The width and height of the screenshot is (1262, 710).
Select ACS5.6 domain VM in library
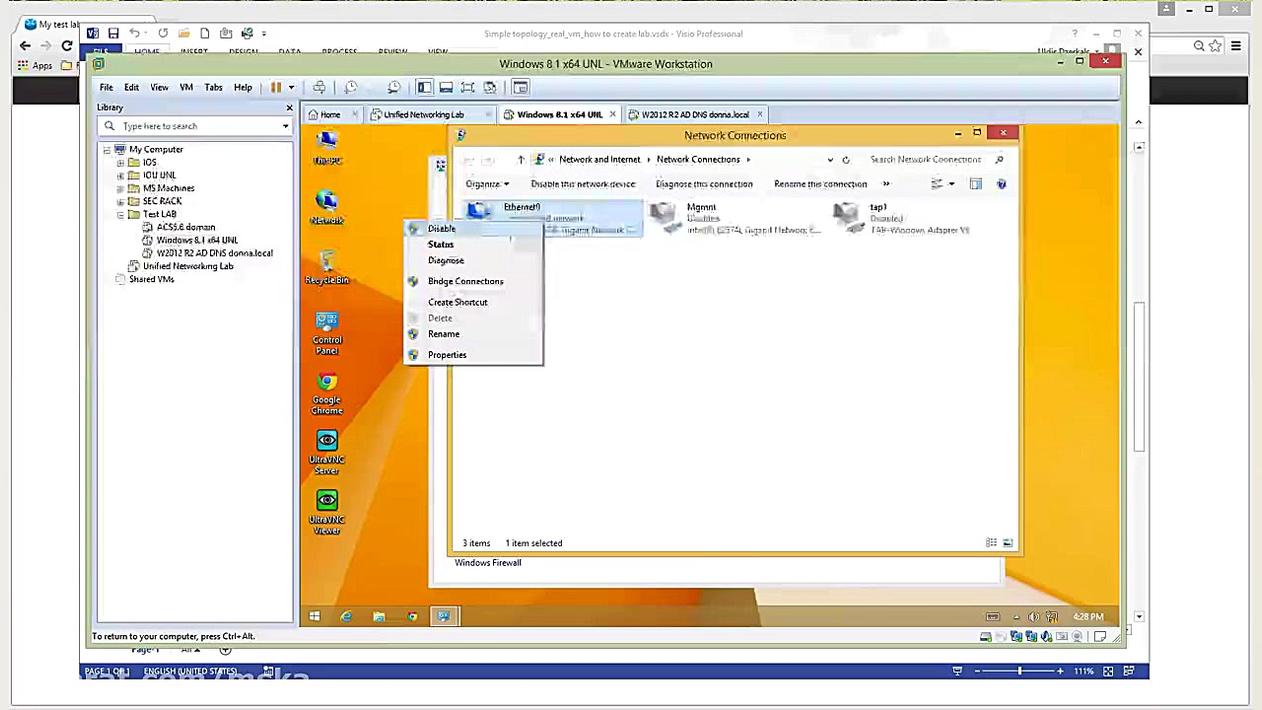[185, 227]
